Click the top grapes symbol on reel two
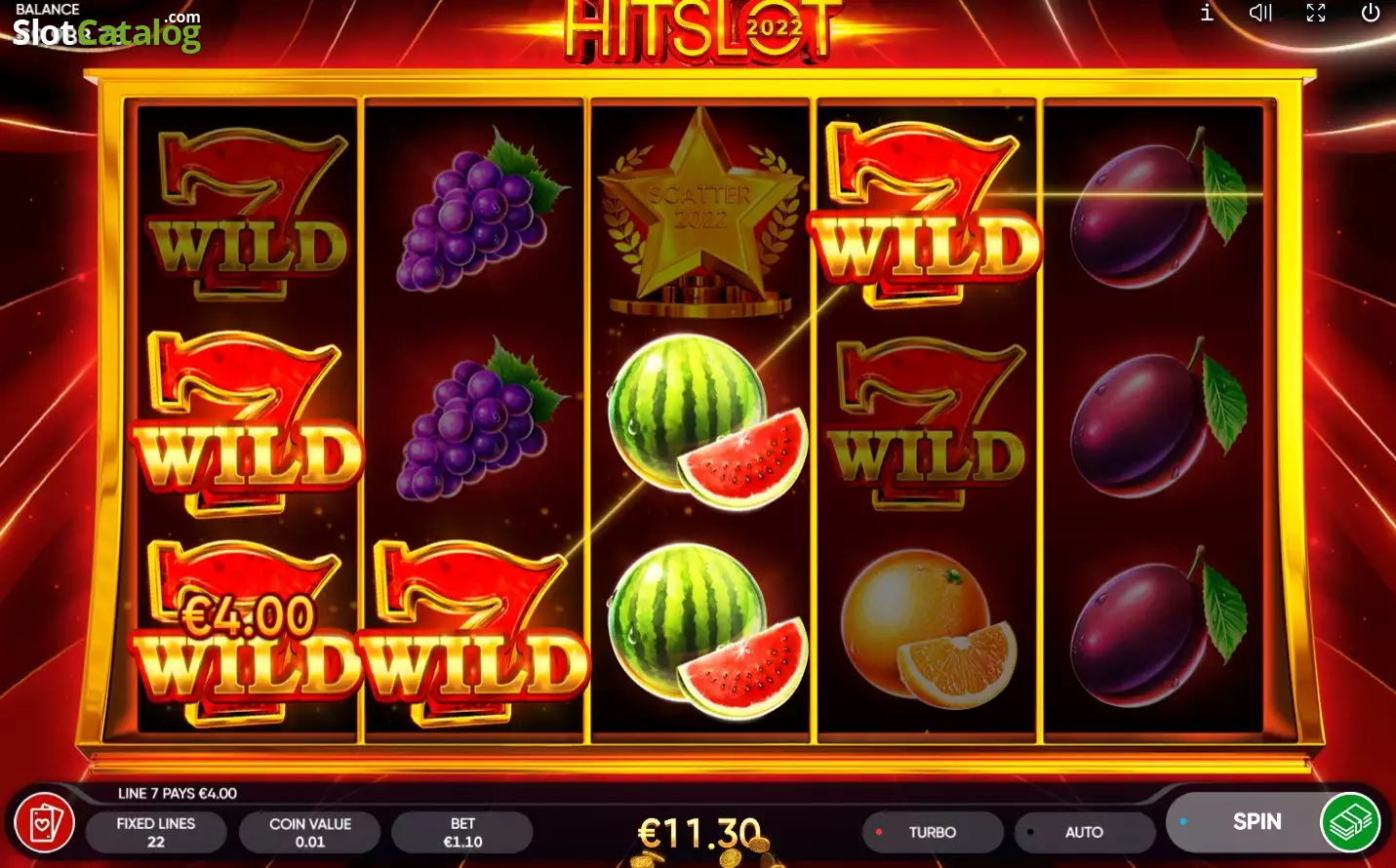The image size is (1396, 868). [x=478, y=210]
